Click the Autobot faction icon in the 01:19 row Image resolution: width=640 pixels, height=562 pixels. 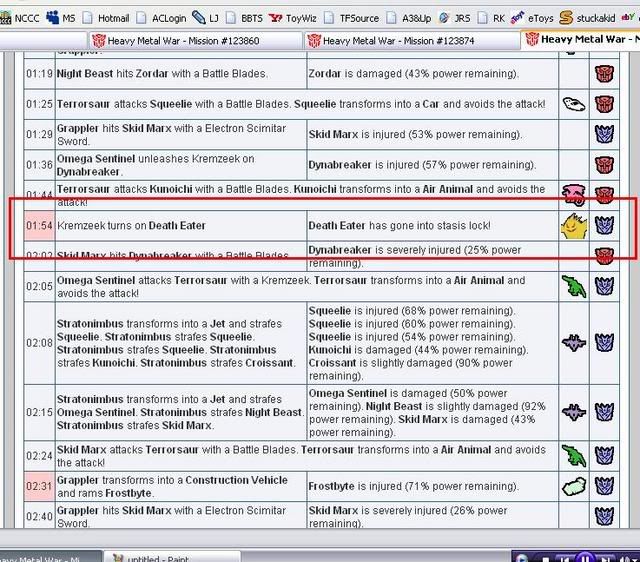pyautogui.click(x=604, y=74)
